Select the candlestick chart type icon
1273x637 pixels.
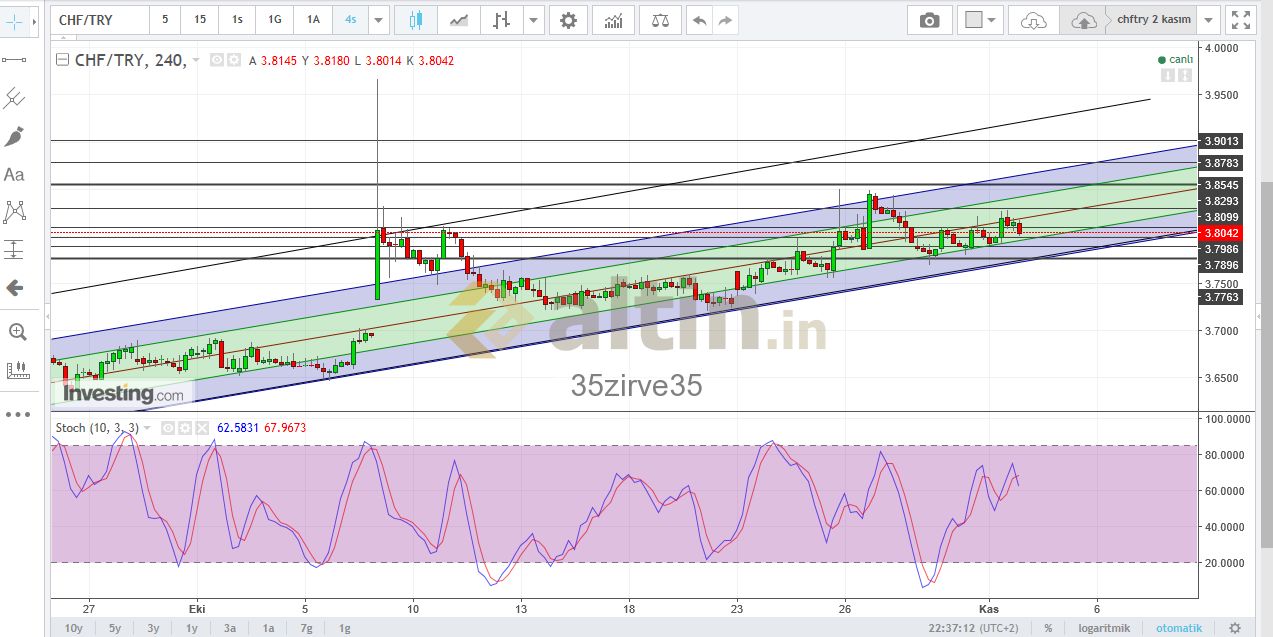tap(416, 20)
